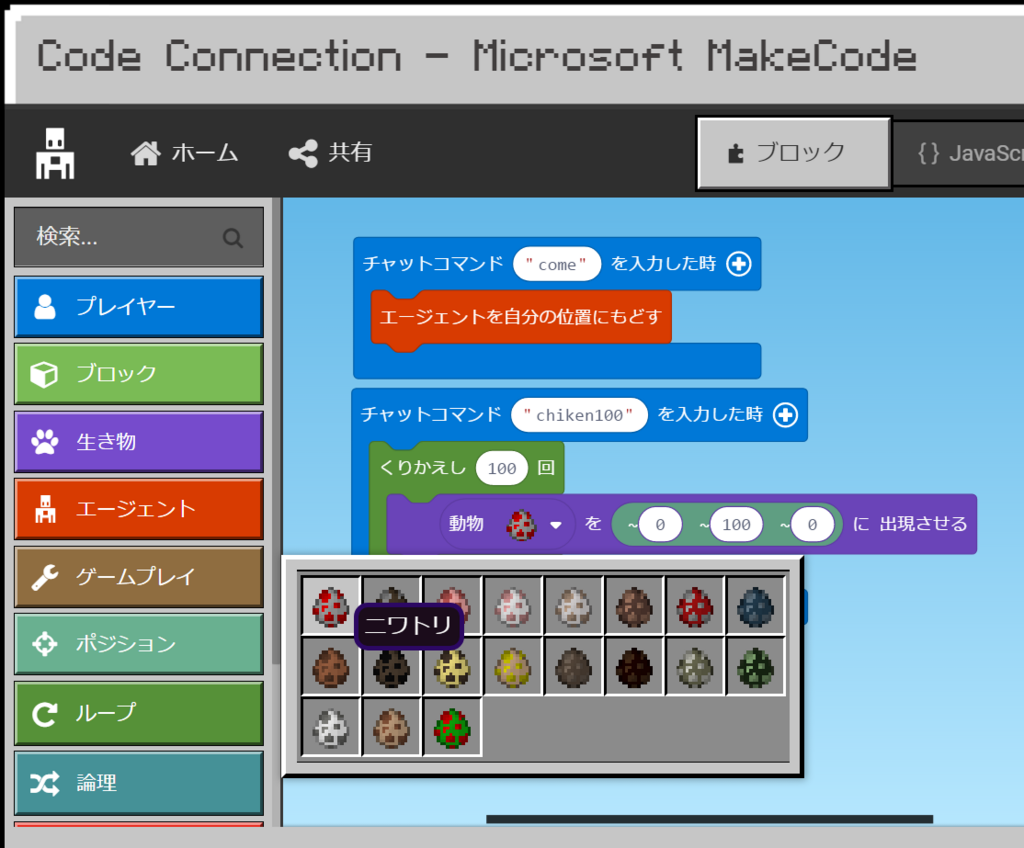Screen dimensions: 1024x848
Task: Choose the pale yellow egg with dark spots
Action: [x=452, y=668]
